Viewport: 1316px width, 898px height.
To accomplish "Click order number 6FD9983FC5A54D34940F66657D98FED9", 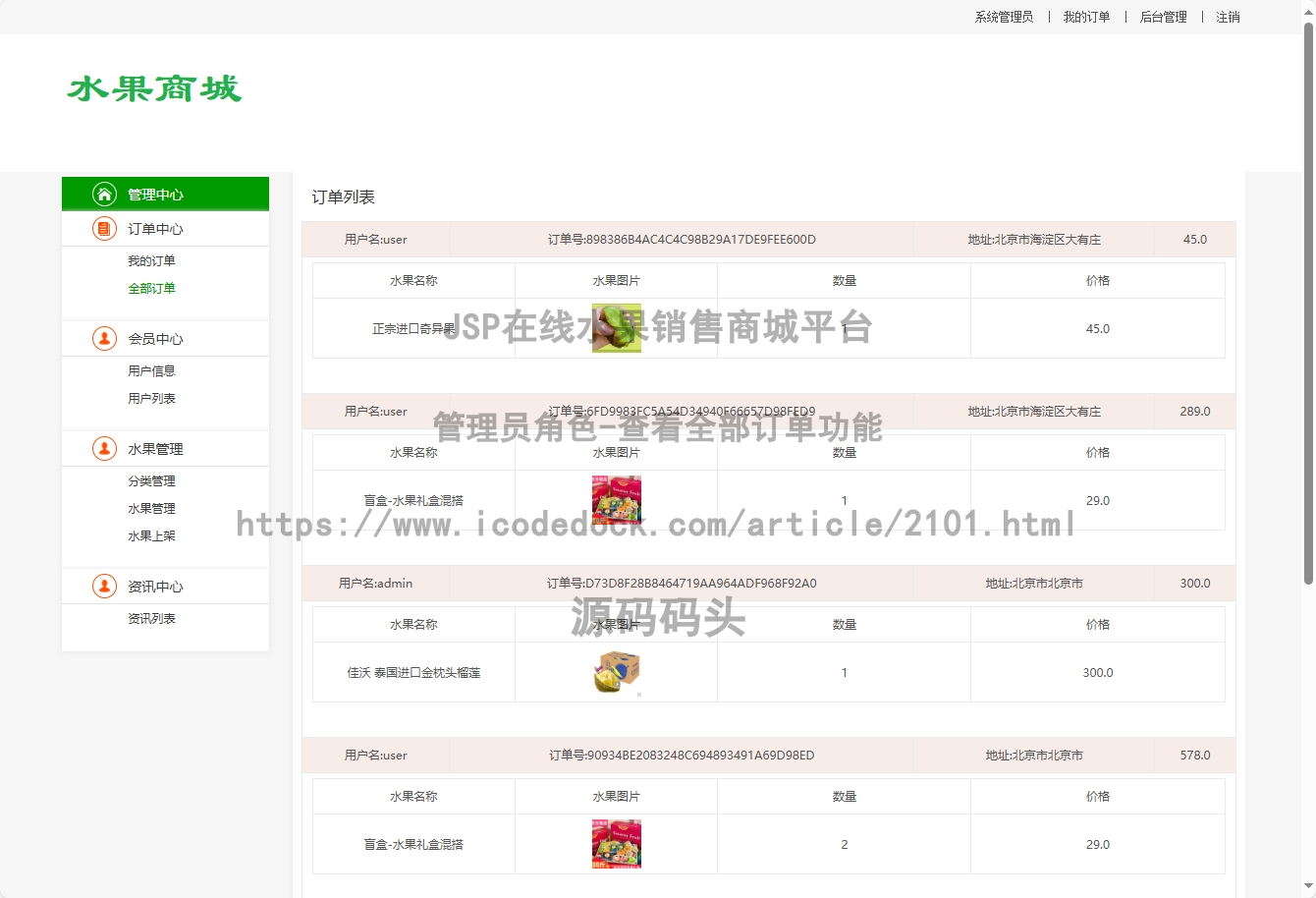I will coord(682,411).
